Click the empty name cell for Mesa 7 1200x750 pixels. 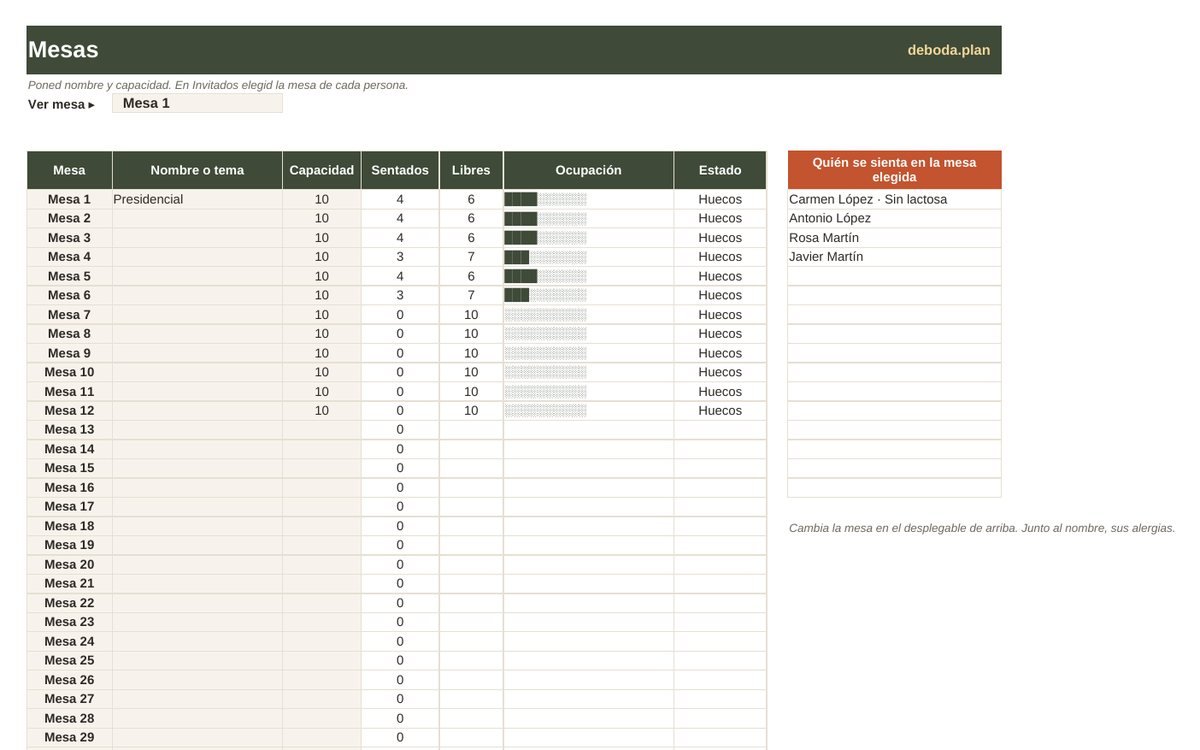[x=197, y=314]
